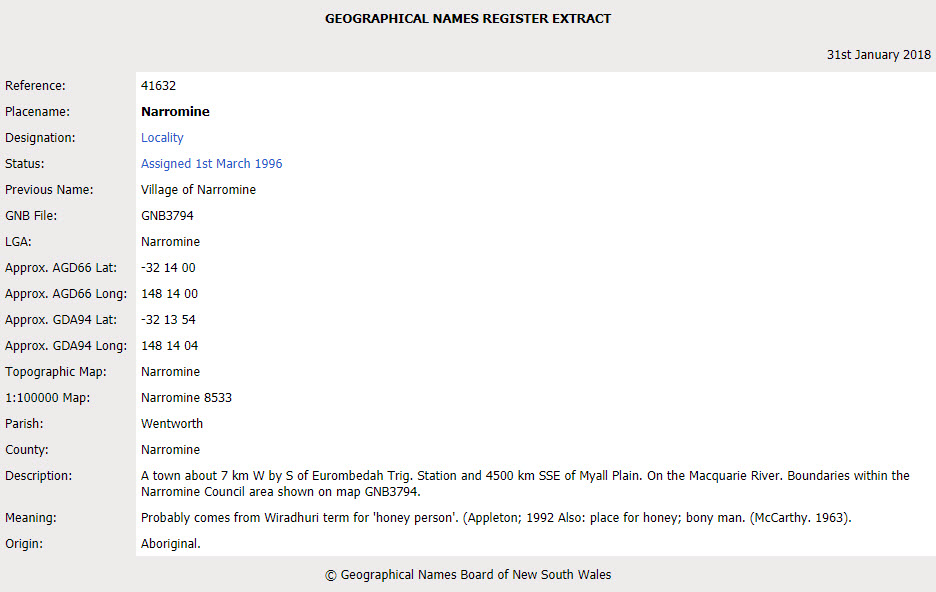Open the Locality designation link

tap(162, 138)
